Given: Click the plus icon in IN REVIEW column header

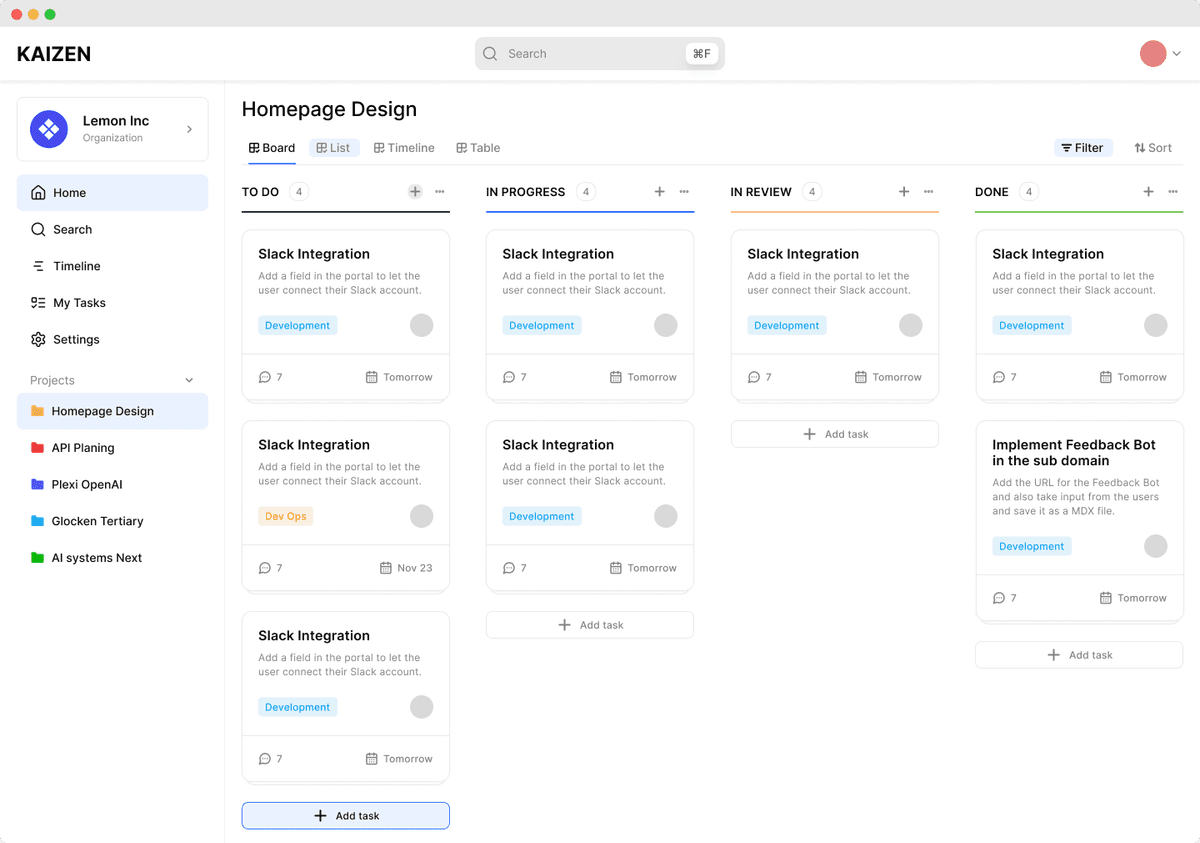Looking at the screenshot, I should 904,192.
